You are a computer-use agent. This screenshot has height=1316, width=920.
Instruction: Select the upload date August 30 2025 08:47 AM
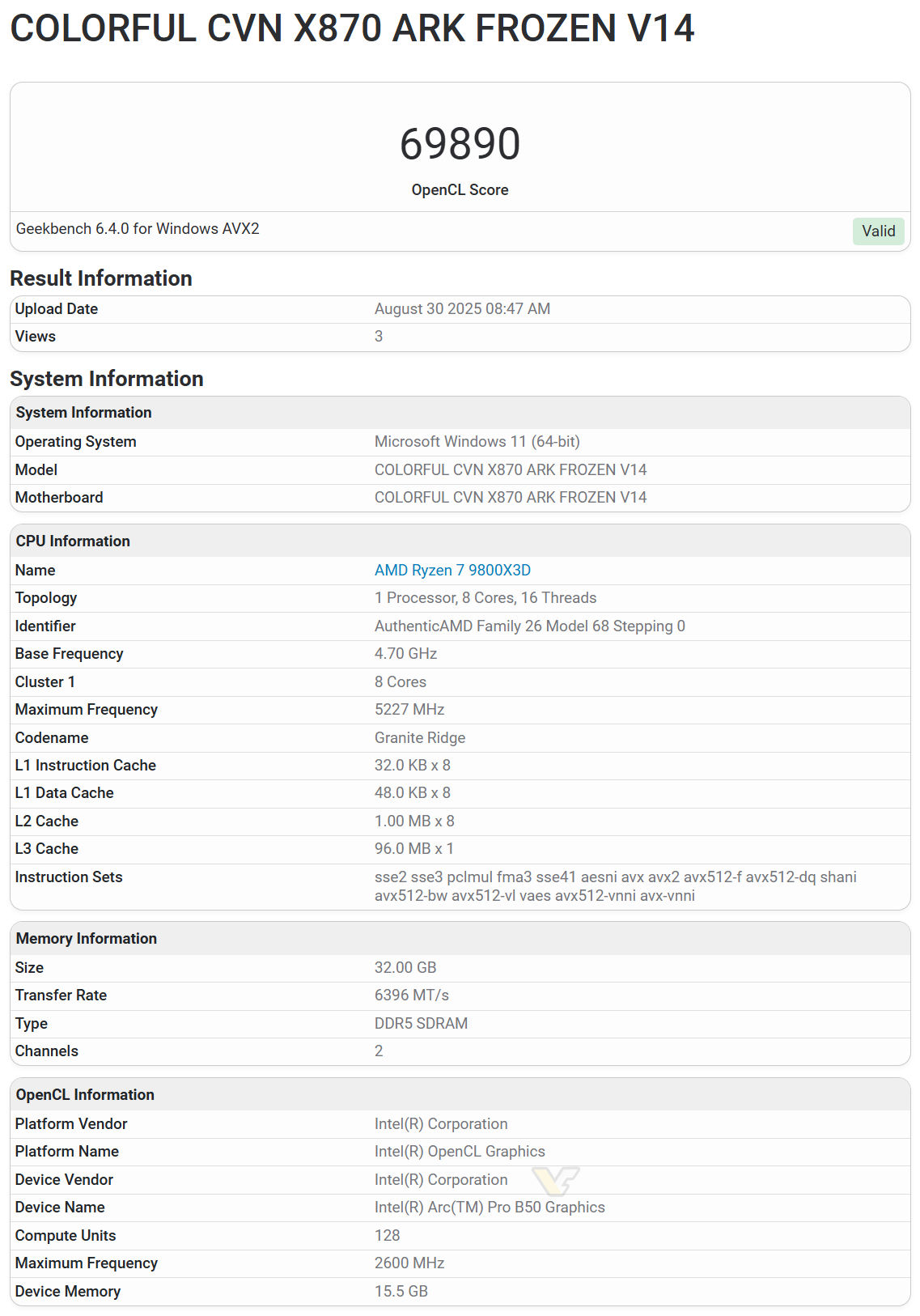462,309
